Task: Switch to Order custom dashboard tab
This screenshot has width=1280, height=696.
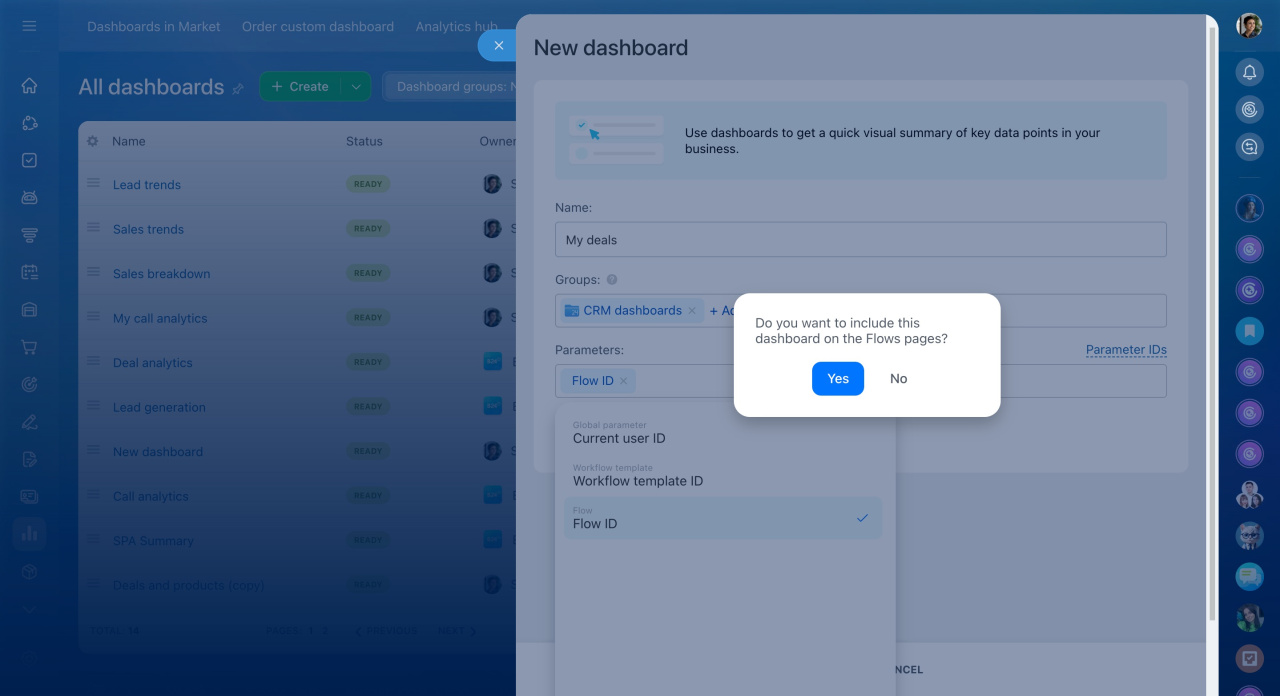Action: coord(318,27)
